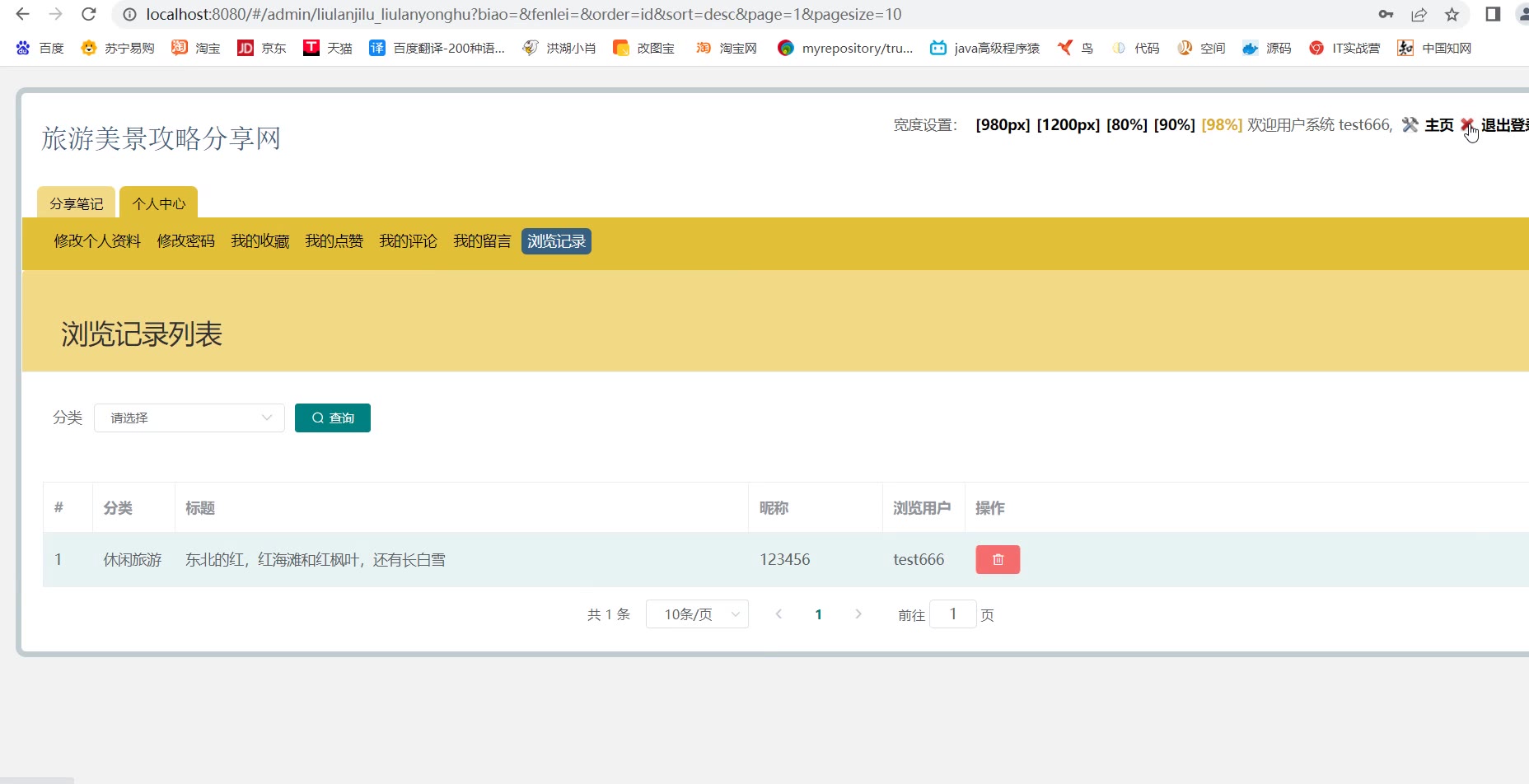Screen dimensions: 1529x784
Task: Open the 鸟 bookmark
Action: click(x=1076, y=48)
